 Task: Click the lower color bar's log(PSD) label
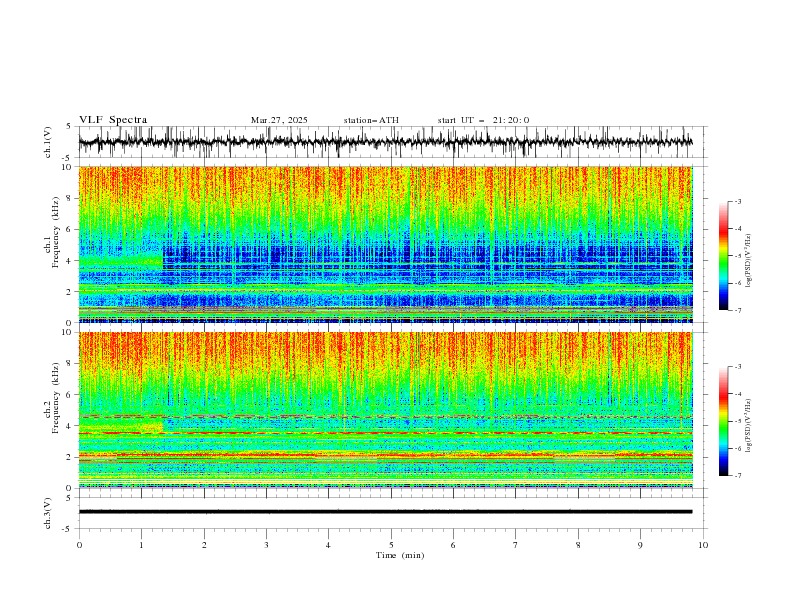pos(748,426)
